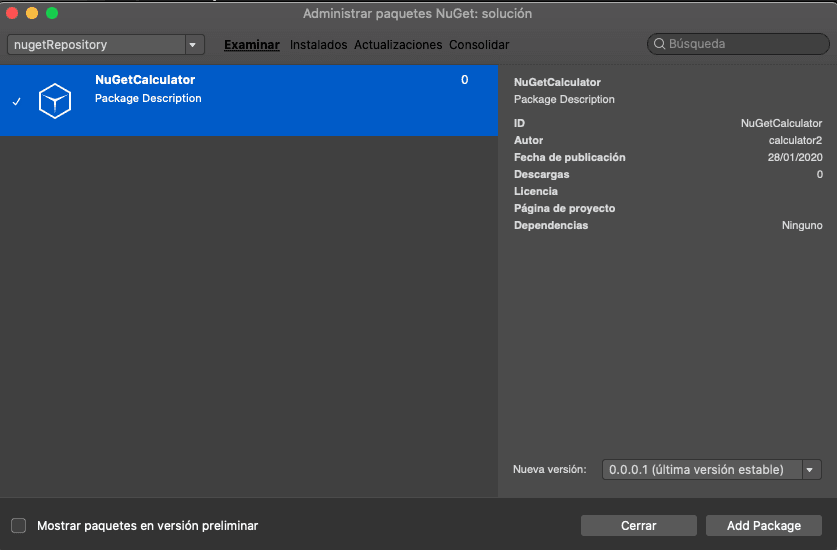Click the checkmark beside NuGetCalculator package
This screenshot has width=837, height=550.
[x=17, y=102]
